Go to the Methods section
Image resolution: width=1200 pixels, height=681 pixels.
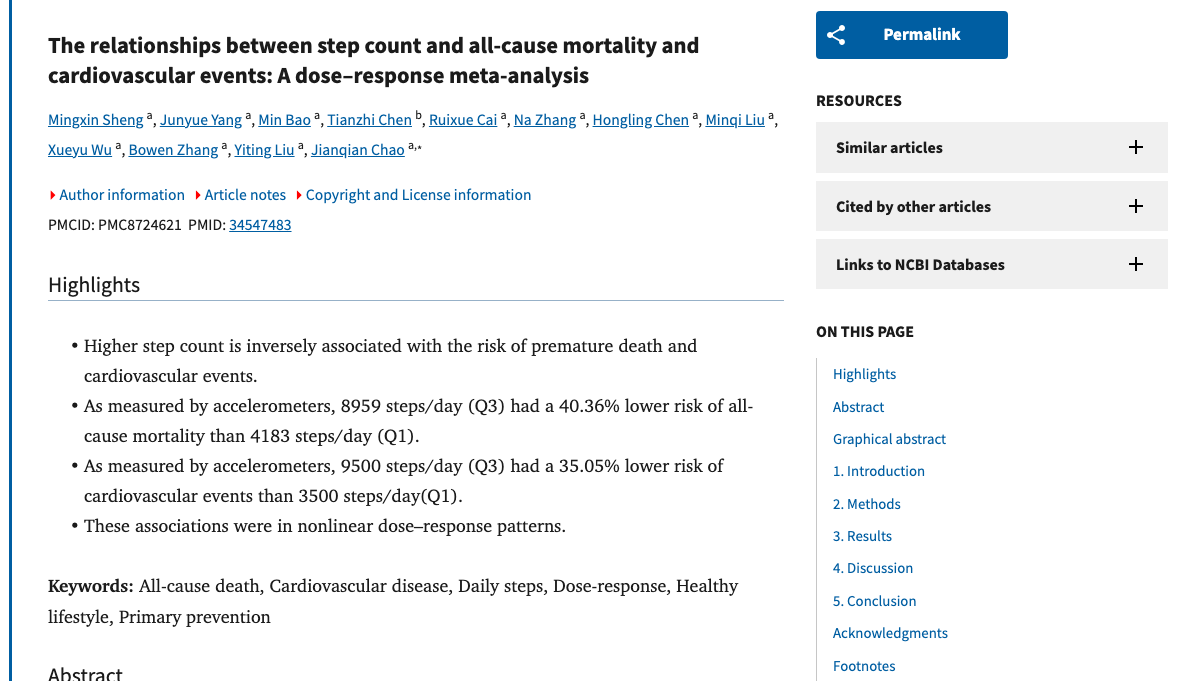pos(866,503)
